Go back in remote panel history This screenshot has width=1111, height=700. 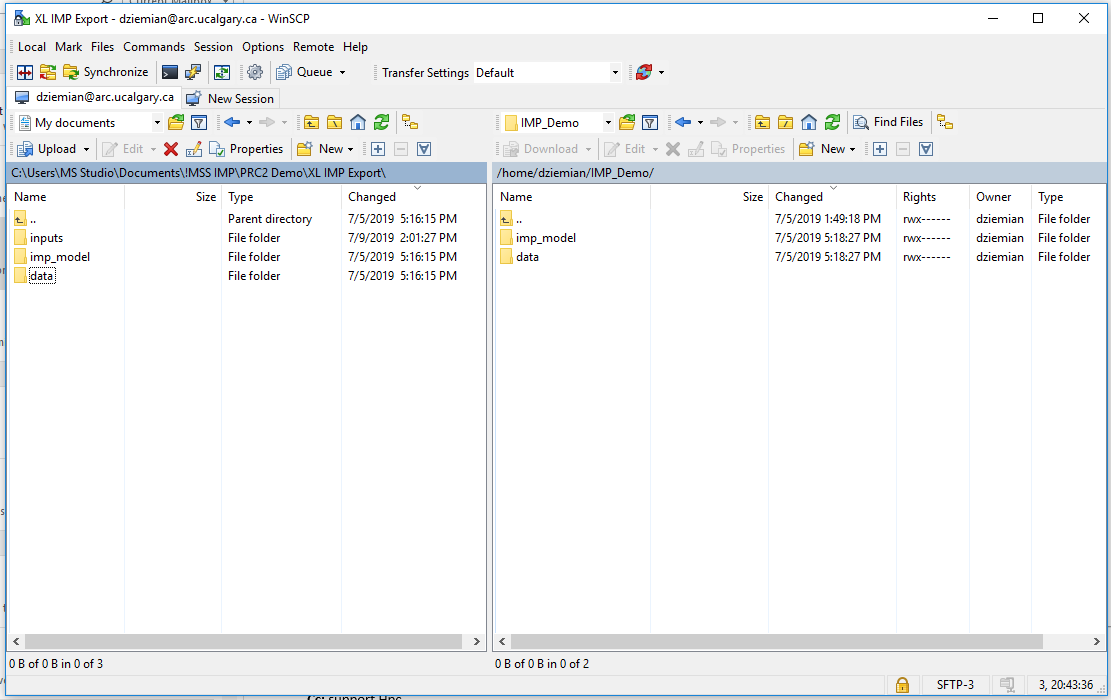[x=683, y=123]
